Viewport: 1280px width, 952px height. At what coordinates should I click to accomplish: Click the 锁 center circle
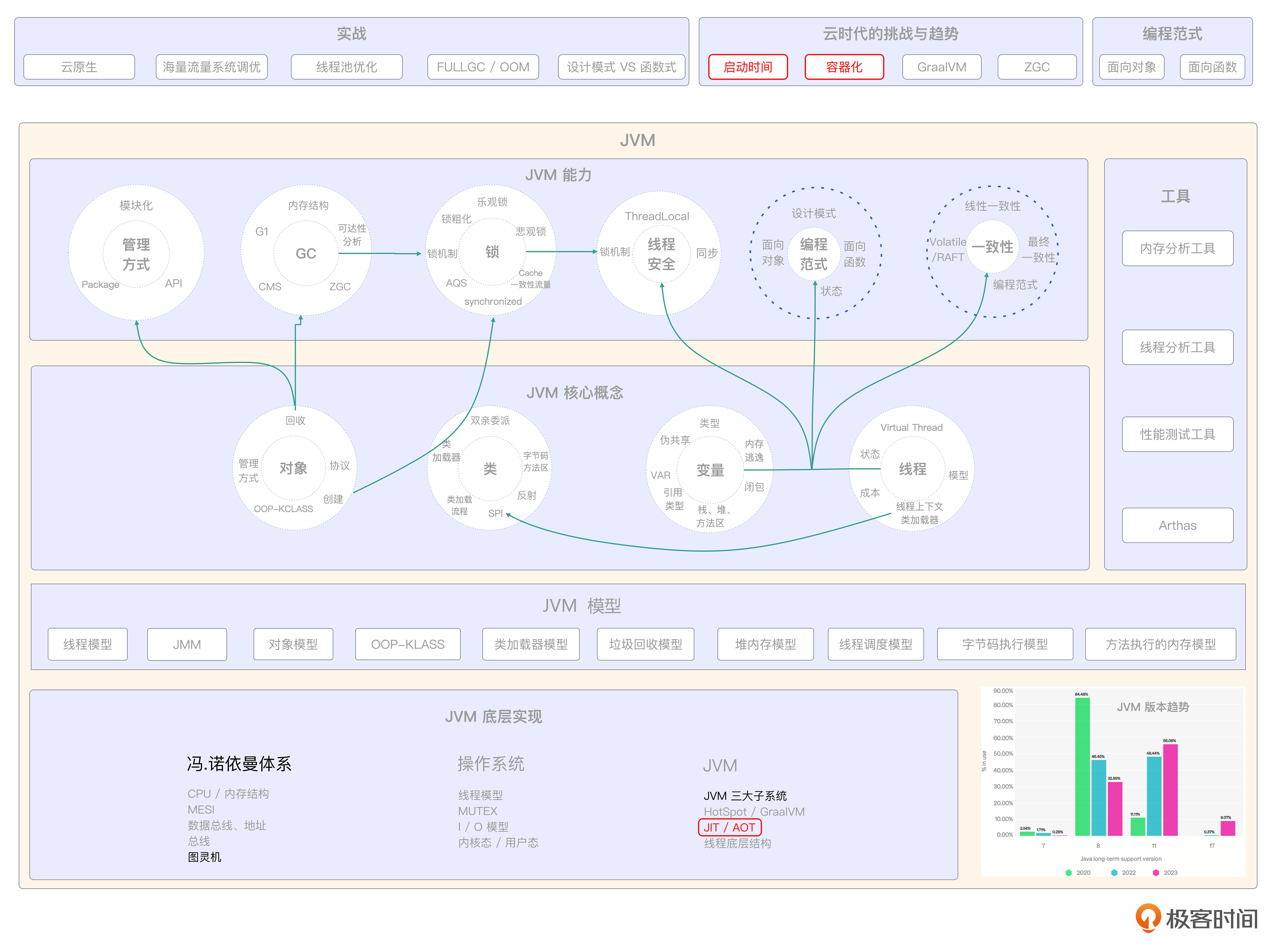(492, 252)
